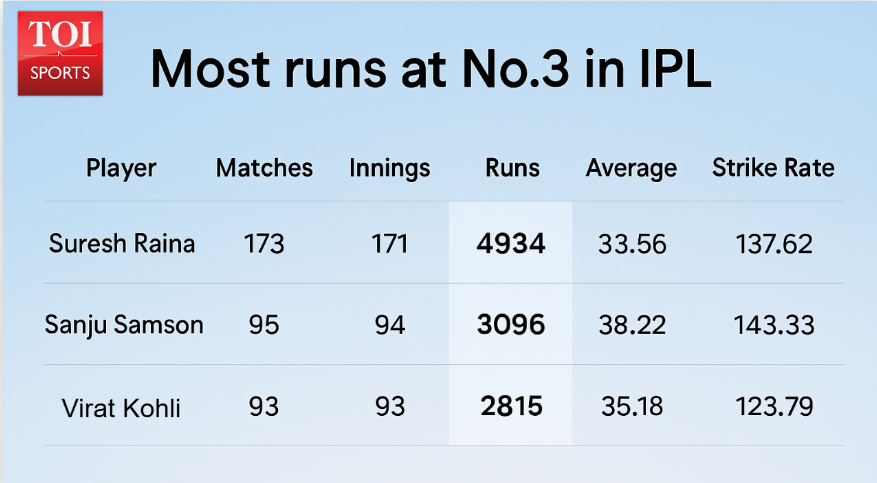
Task: Select the Matches column header
Action: 264,168
